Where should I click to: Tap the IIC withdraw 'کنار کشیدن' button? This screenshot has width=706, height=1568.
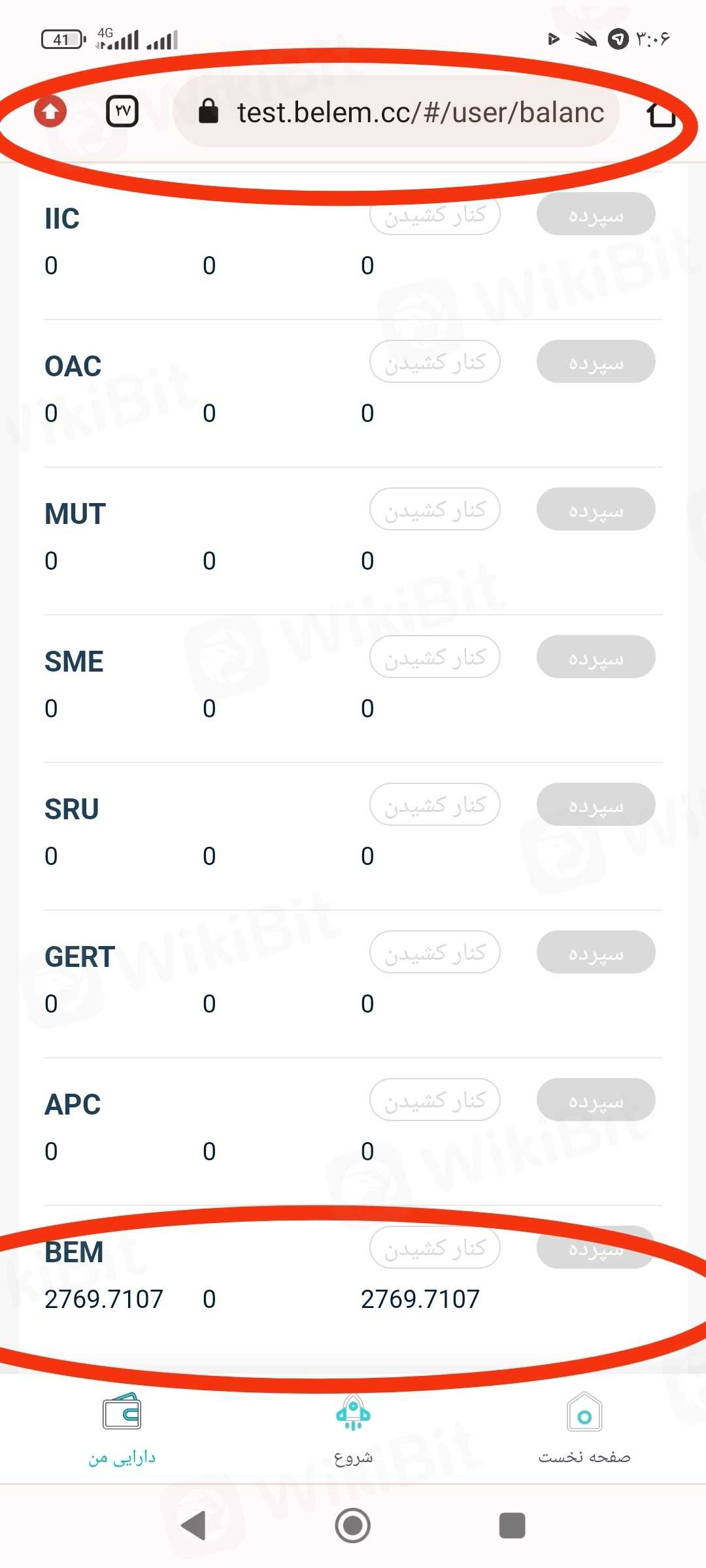click(435, 214)
